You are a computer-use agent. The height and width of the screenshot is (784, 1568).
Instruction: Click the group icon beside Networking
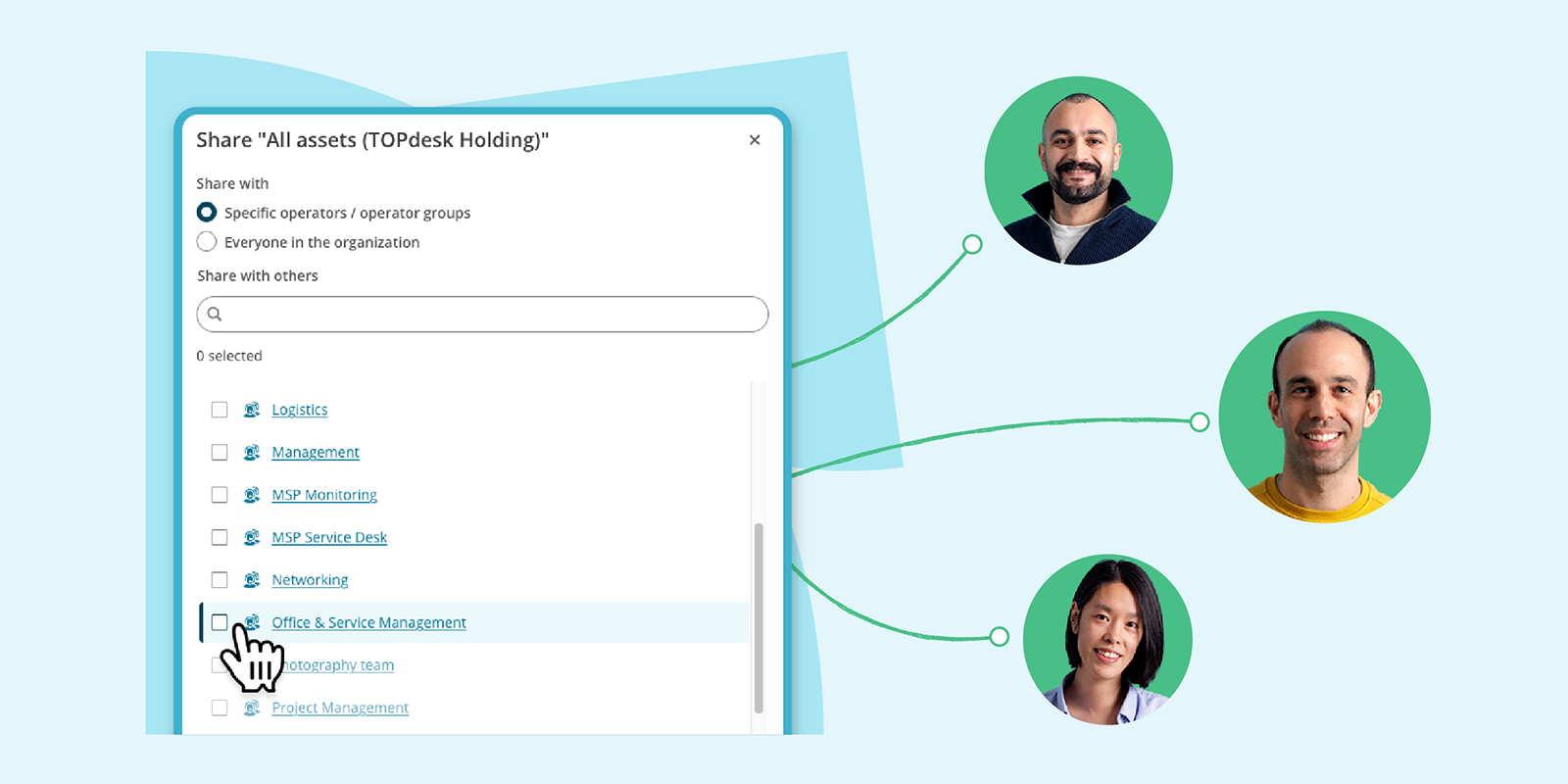pos(252,580)
